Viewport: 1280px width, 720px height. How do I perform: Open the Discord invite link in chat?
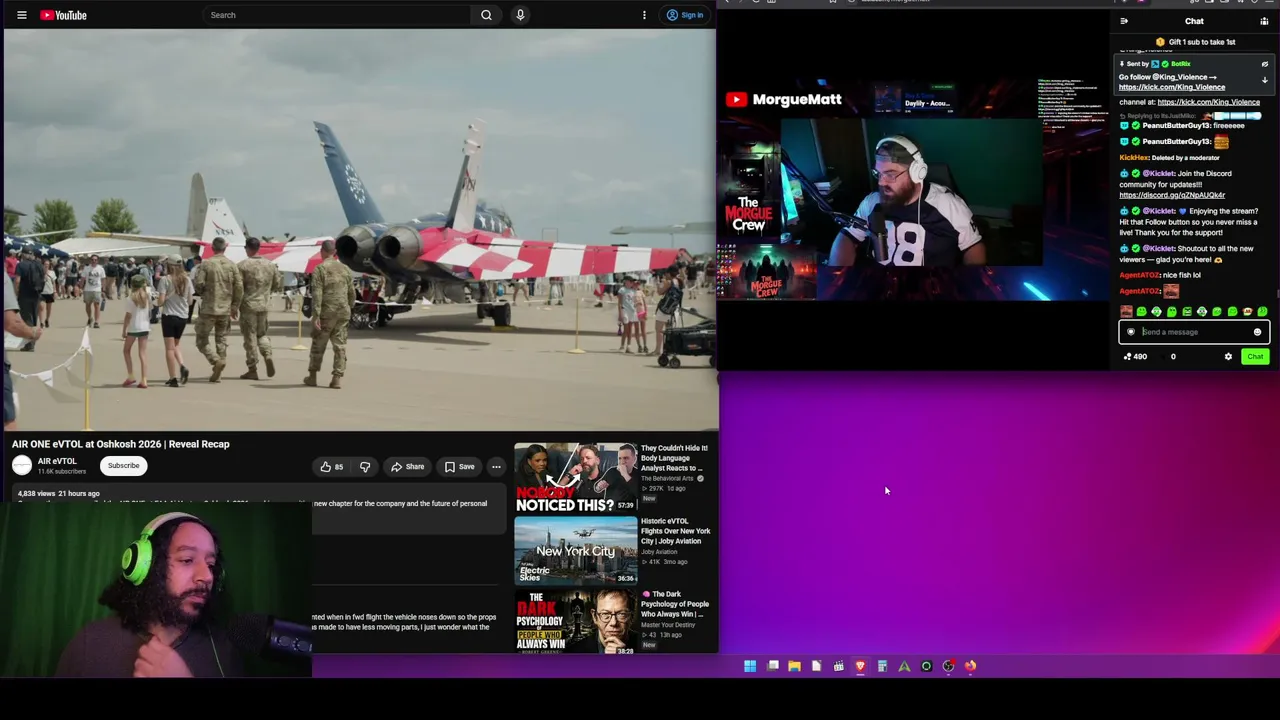coord(1172,195)
